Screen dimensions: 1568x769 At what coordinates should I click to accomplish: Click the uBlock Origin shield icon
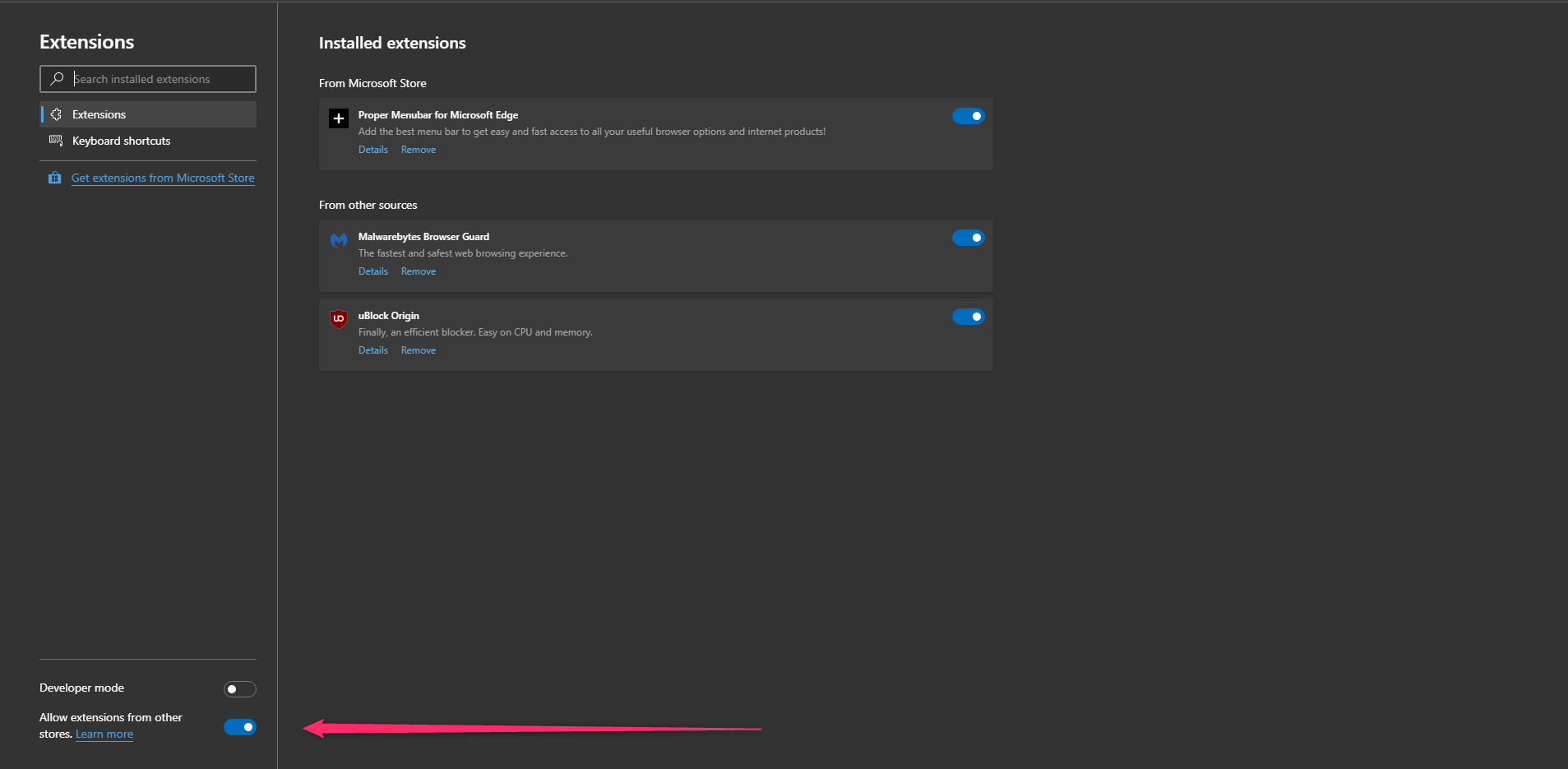[339, 319]
